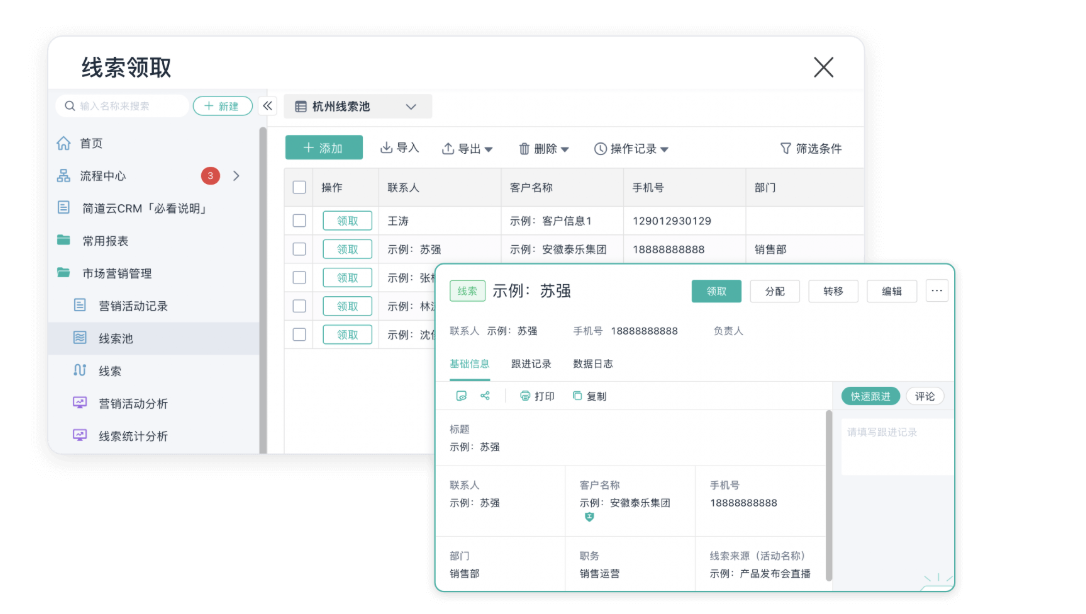Click the 导入 import icon
Screen dimensions: 1086x614
coord(387,148)
